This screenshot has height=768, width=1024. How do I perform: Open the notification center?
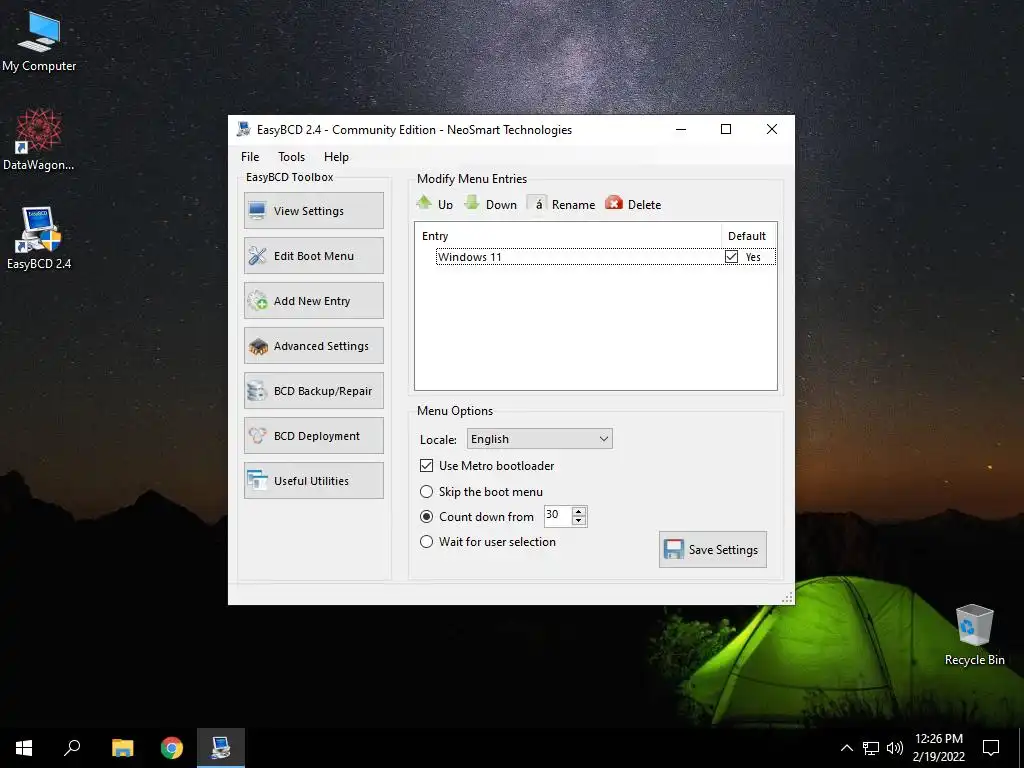991,748
